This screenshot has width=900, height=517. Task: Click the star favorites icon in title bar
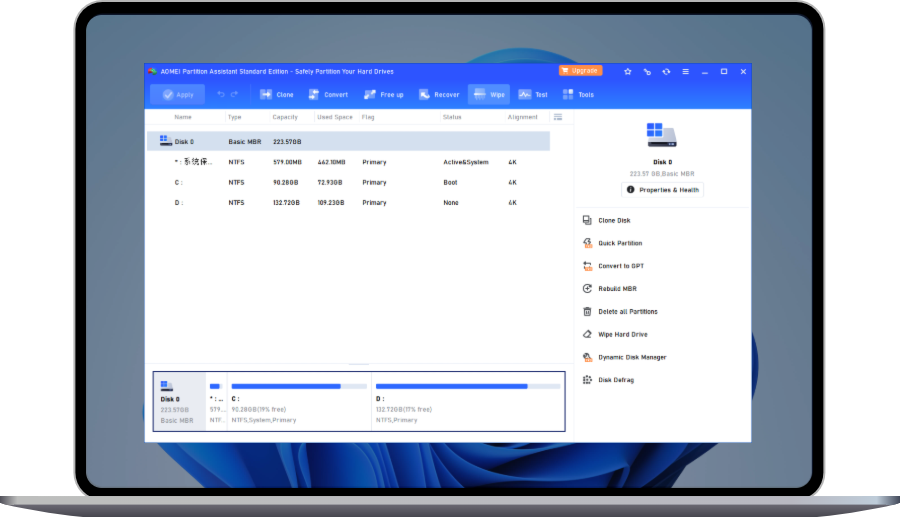(627, 72)
